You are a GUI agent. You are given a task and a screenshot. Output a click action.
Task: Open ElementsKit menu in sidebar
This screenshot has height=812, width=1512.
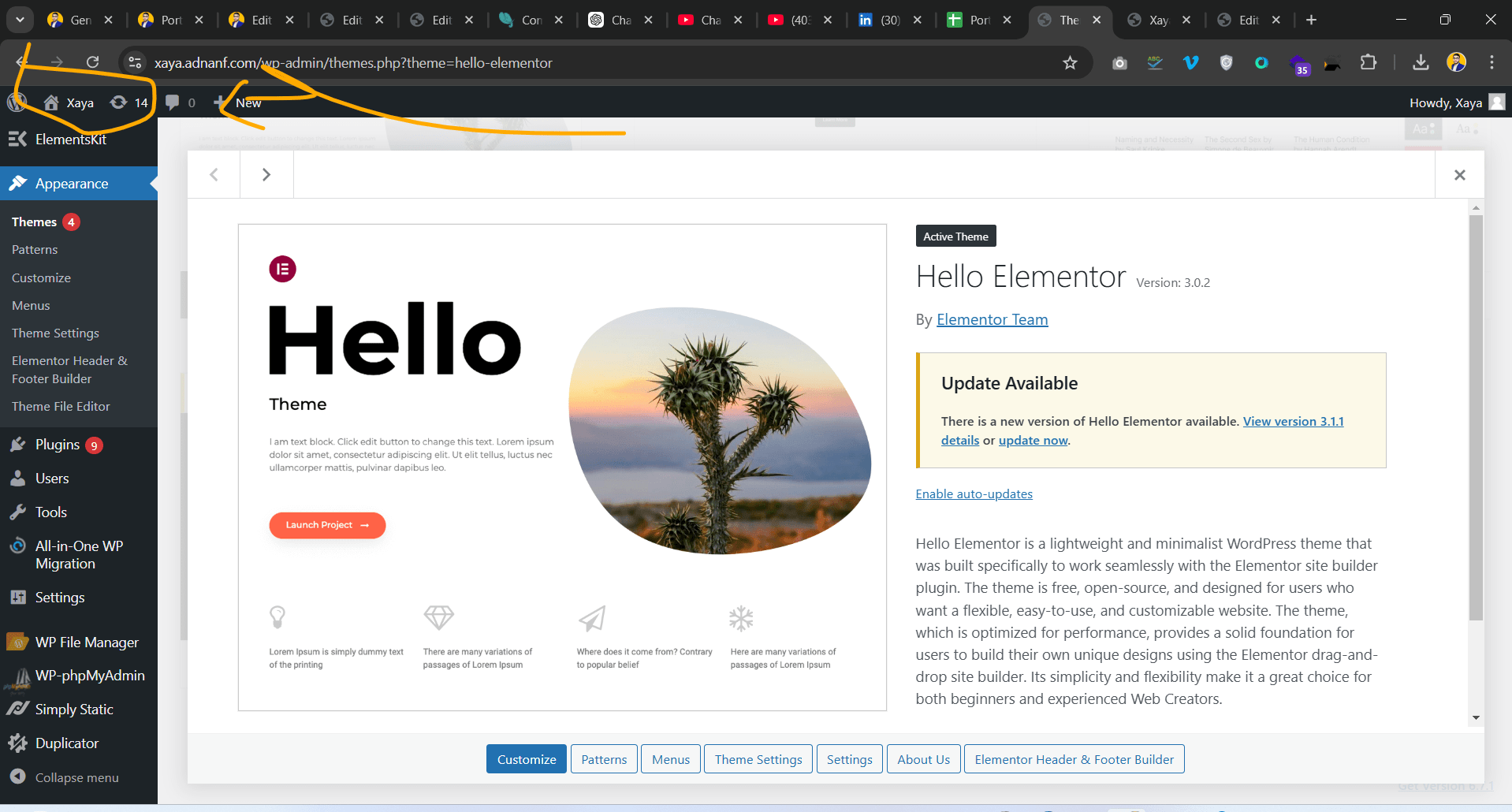pyautogui.click(x=79, y=139)
